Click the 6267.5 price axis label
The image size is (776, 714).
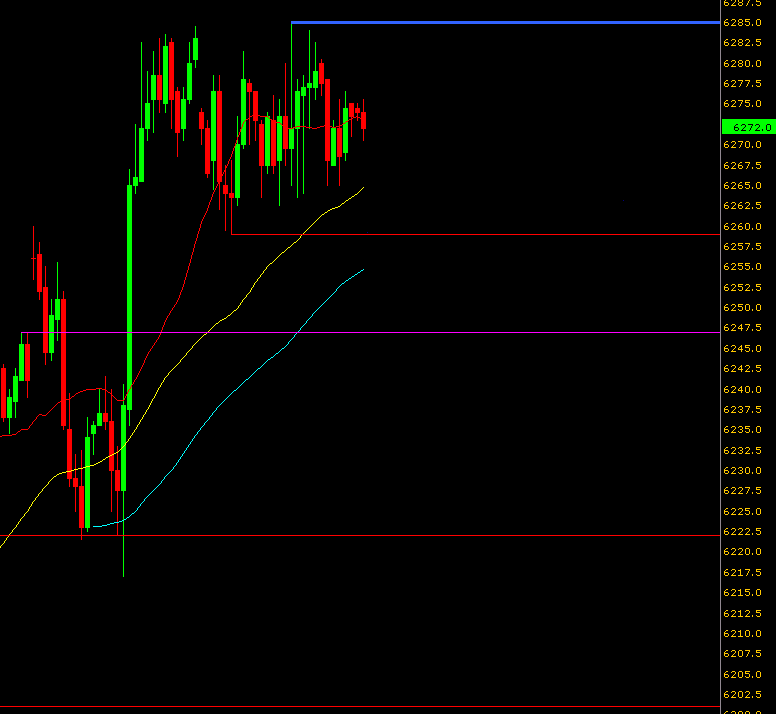tap(742, 166)
